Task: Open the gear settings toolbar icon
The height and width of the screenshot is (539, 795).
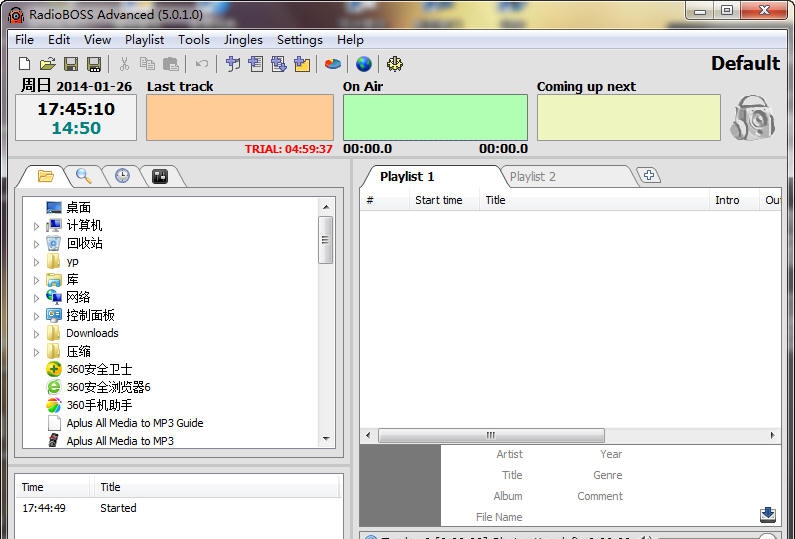Action: point(395,64)
